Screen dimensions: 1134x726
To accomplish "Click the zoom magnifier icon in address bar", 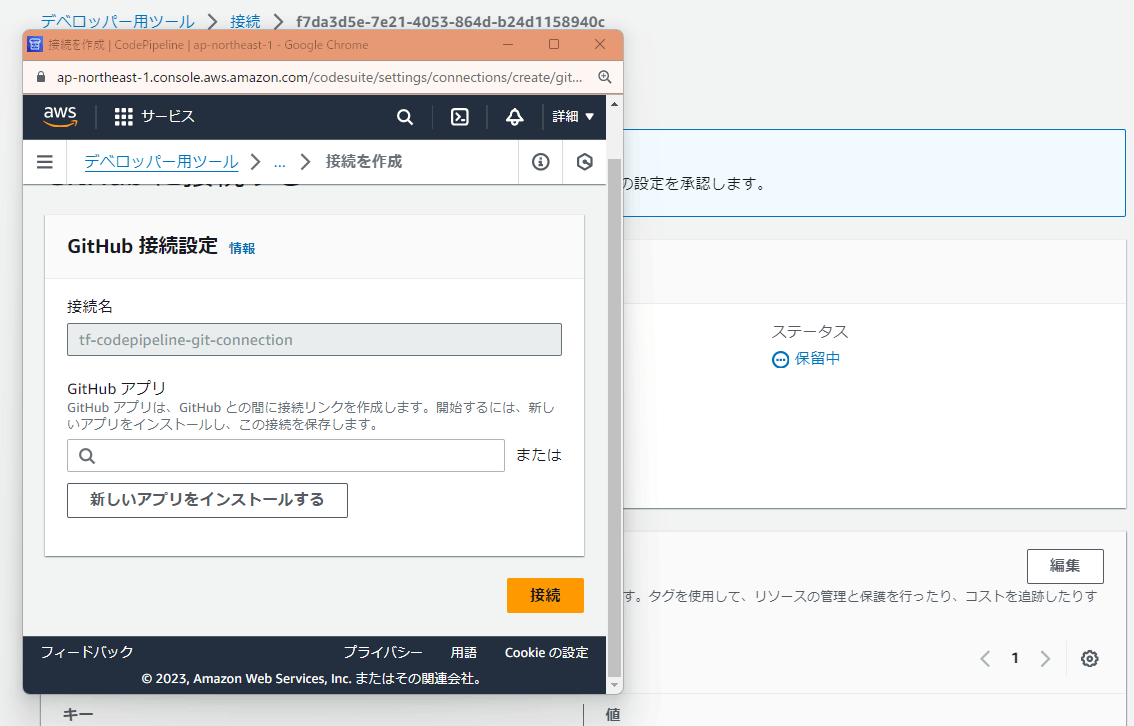I will (x=605, y=77).
